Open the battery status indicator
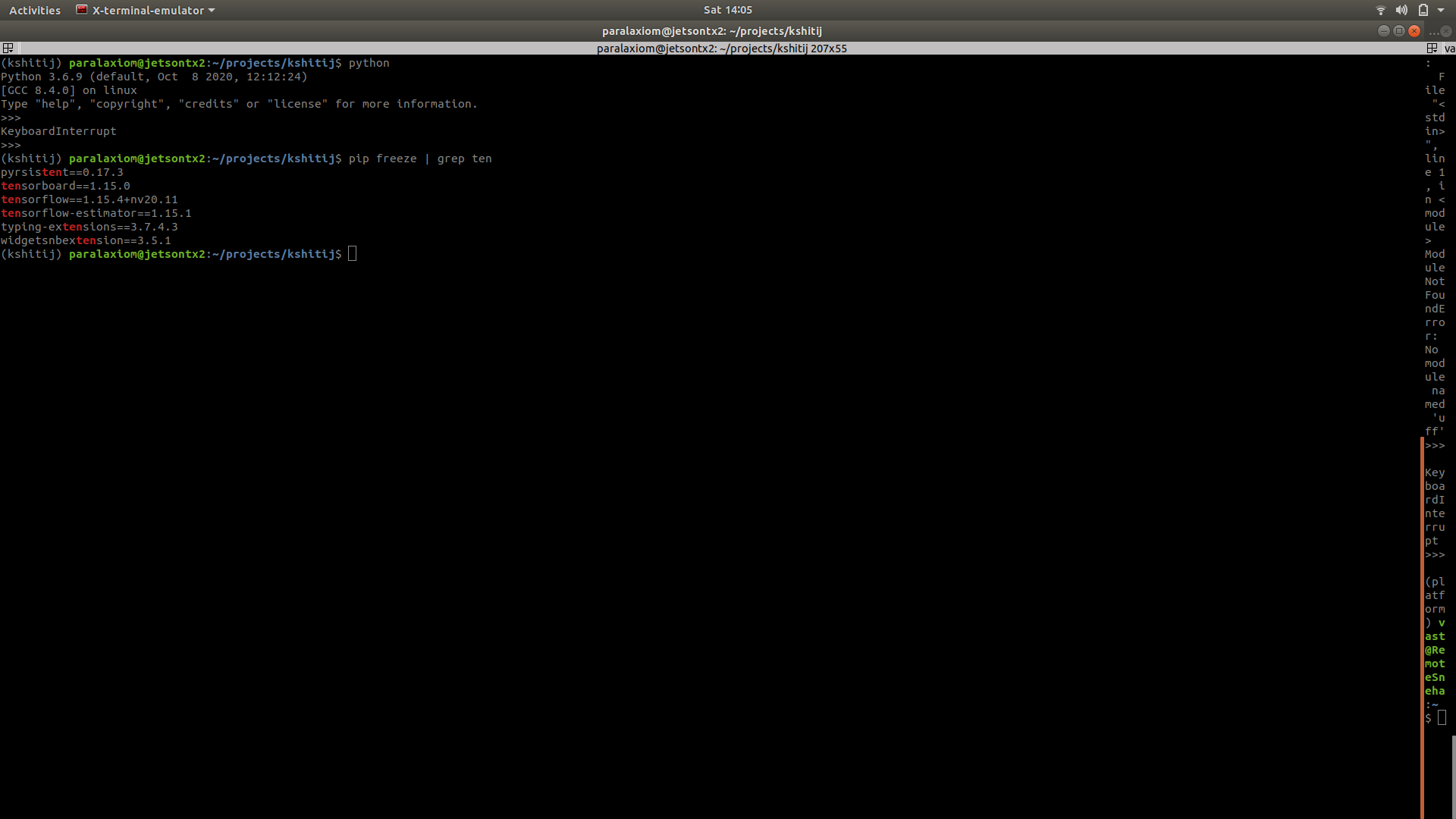1456x819 pixels. pyautogui.click(x=1423, y=10)
